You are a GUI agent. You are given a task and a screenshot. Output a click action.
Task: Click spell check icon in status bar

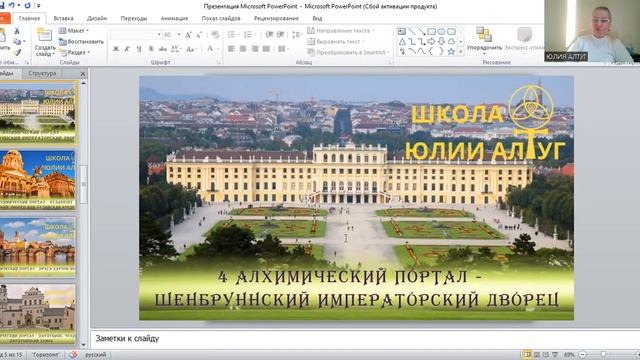point(73,355)
